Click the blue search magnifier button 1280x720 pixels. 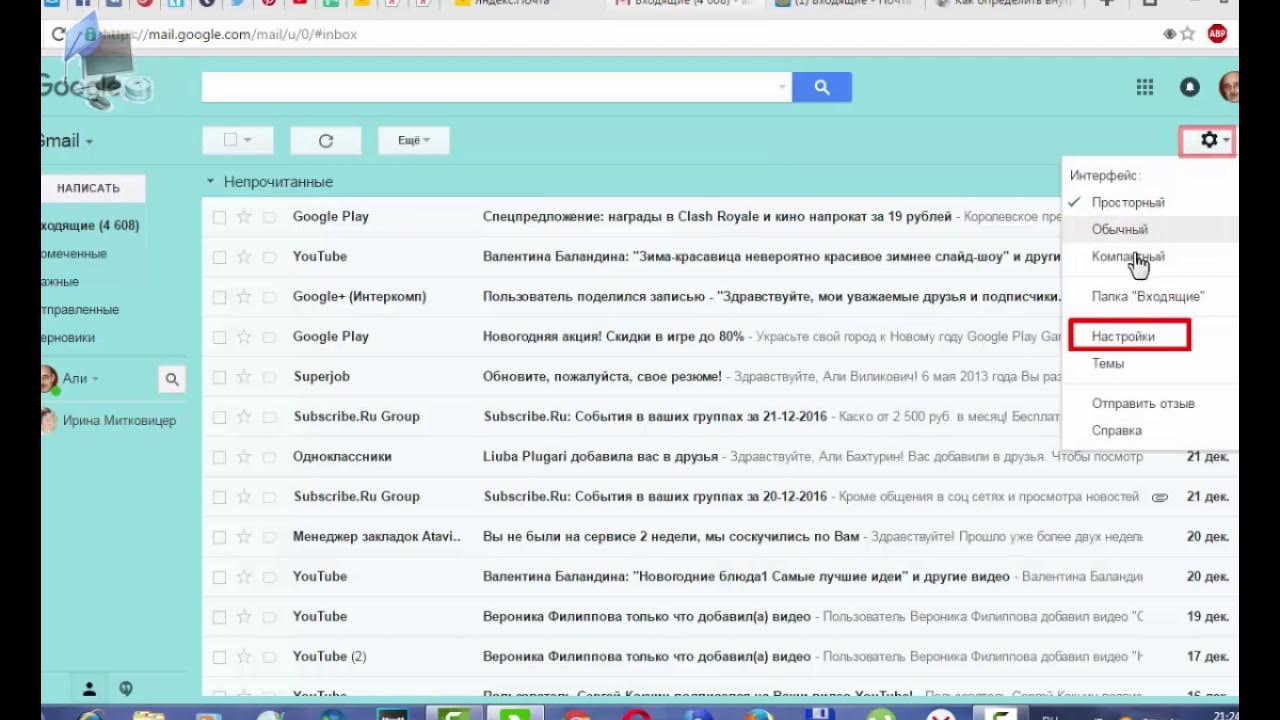[x=822, y=87]
